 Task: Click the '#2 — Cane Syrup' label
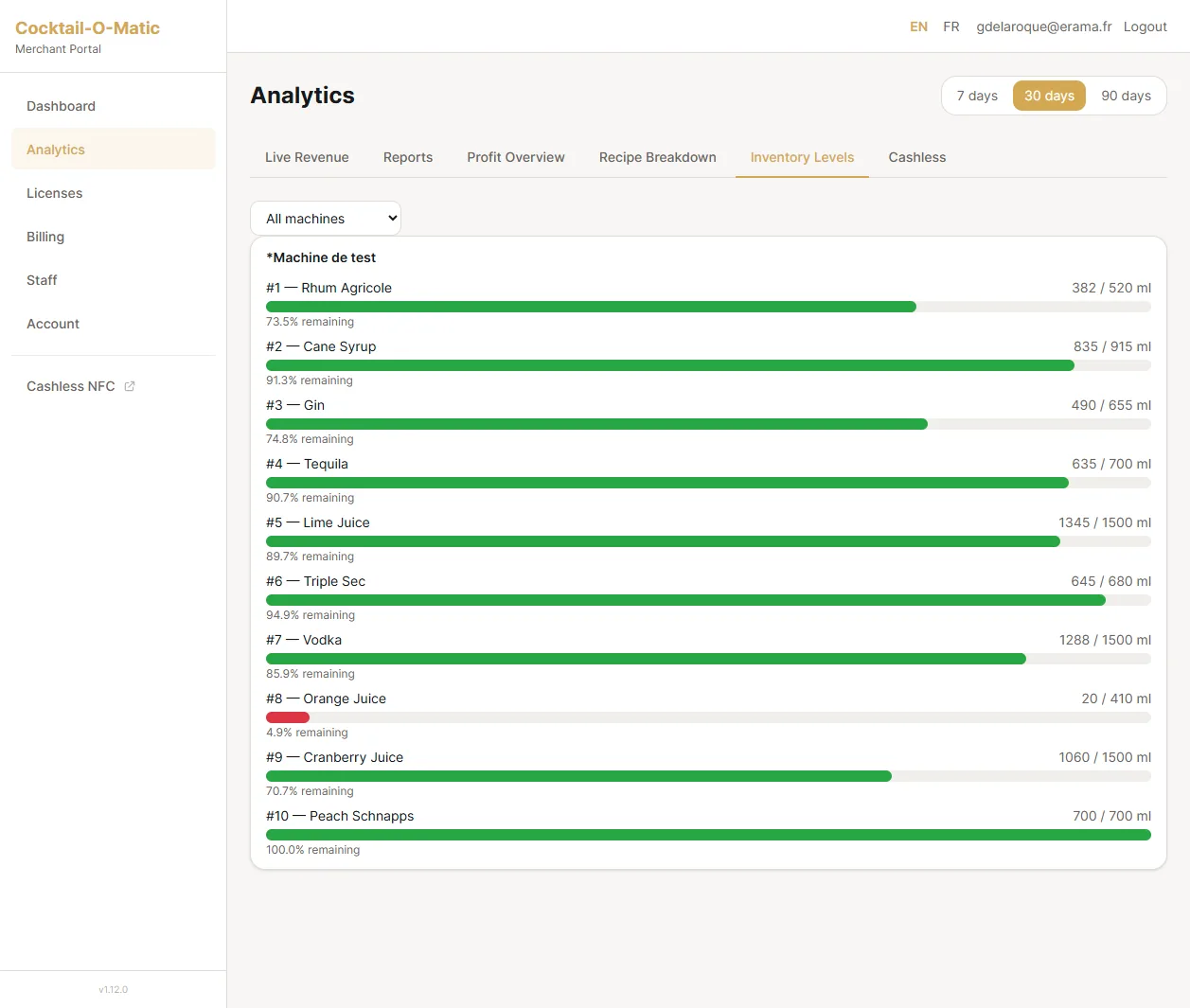coord(321,346)
